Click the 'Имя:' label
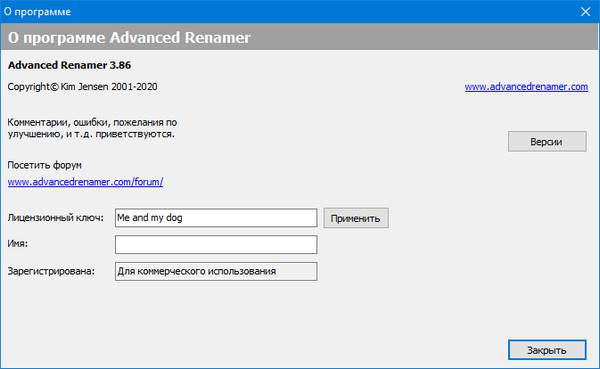 click(x=18, y=244)
